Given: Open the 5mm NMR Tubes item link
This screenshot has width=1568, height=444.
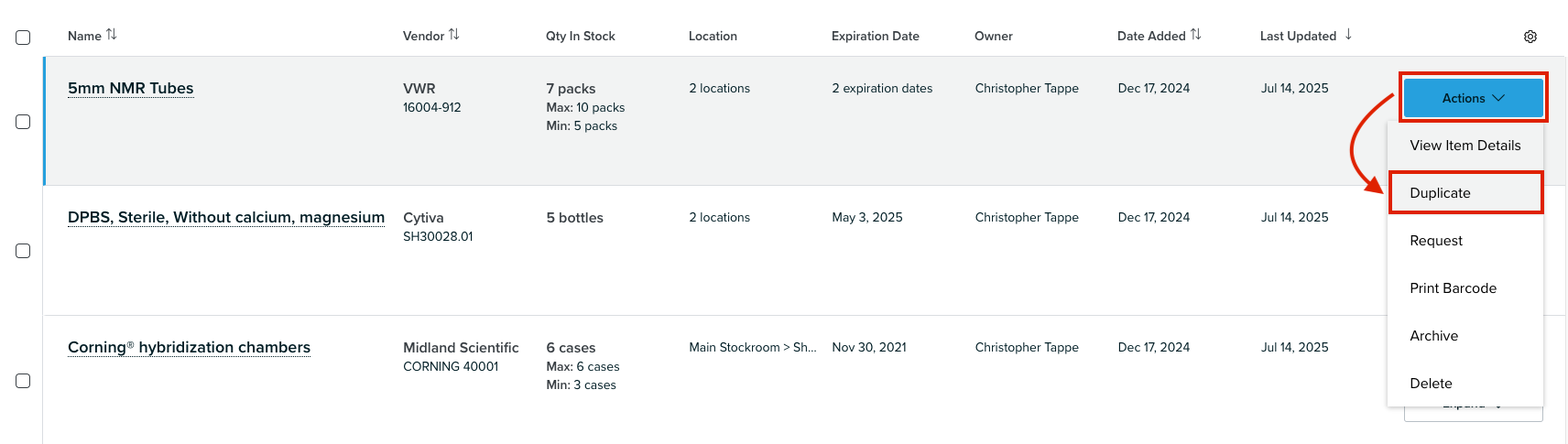Looking at the screenshot, I should (x=131, y=89).
